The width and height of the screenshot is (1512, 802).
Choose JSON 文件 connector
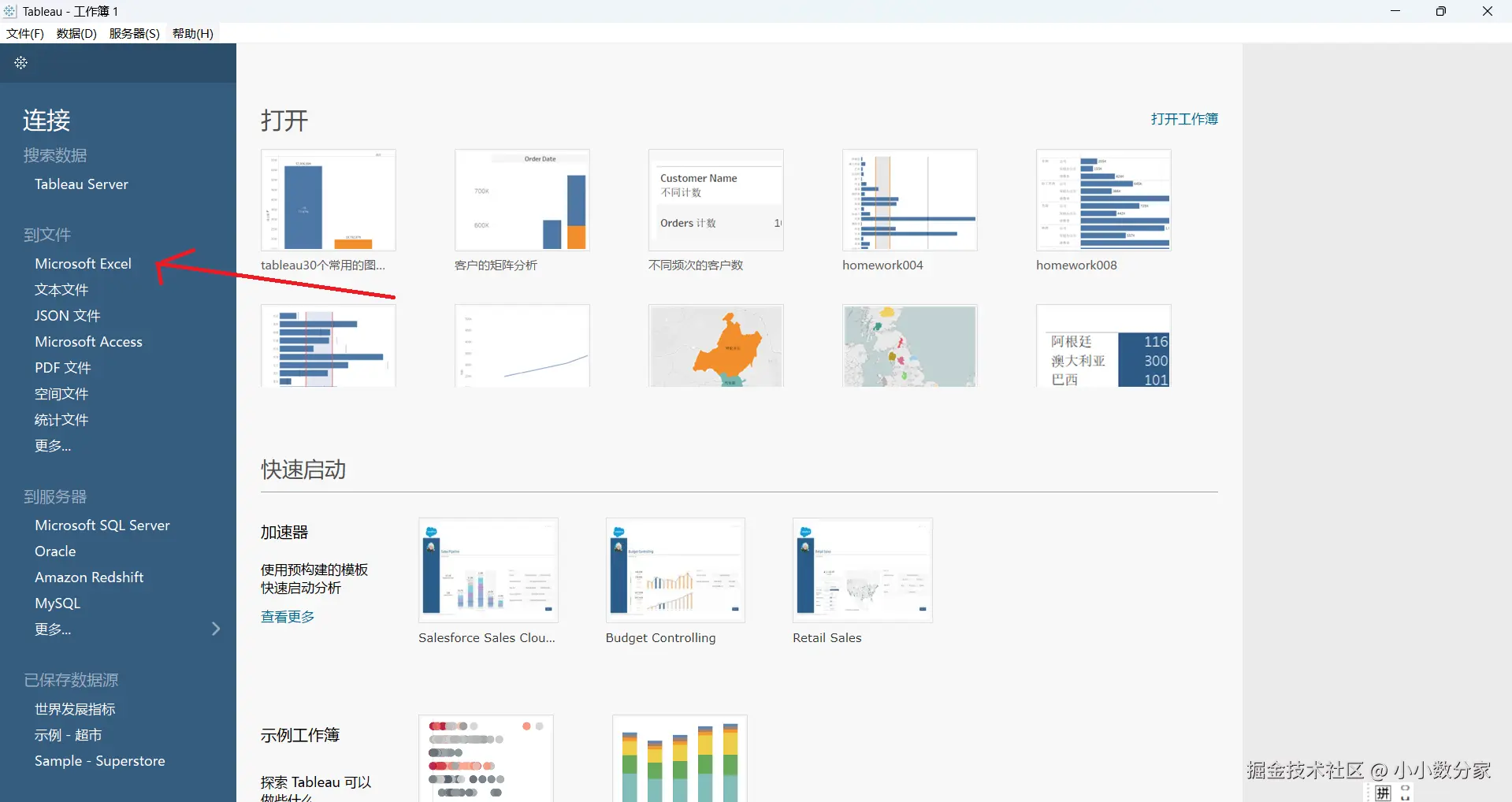click(67, 316)
